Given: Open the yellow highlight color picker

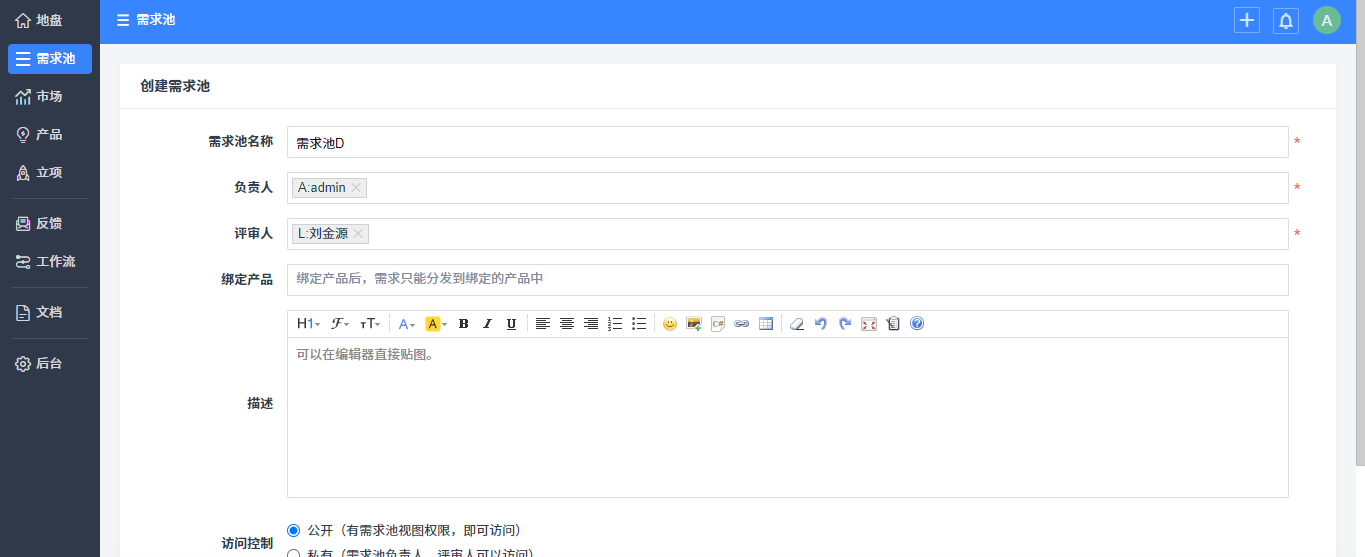Looking at the screenshot, I should pyautogui.click(x=435, y=324).
